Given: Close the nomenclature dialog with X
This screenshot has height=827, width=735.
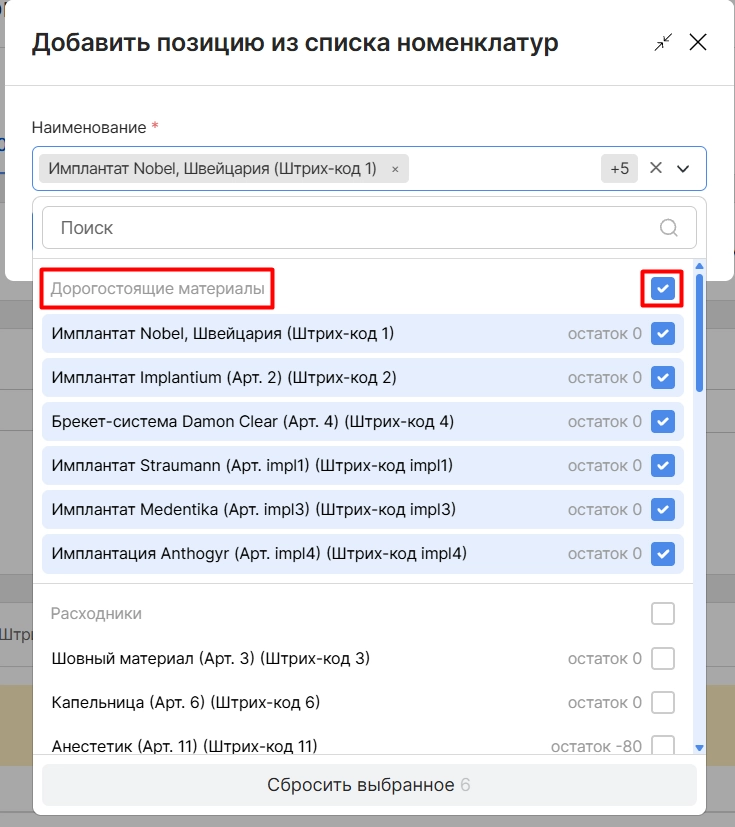Looking at the screenshot, I should [x=698, y=42].
